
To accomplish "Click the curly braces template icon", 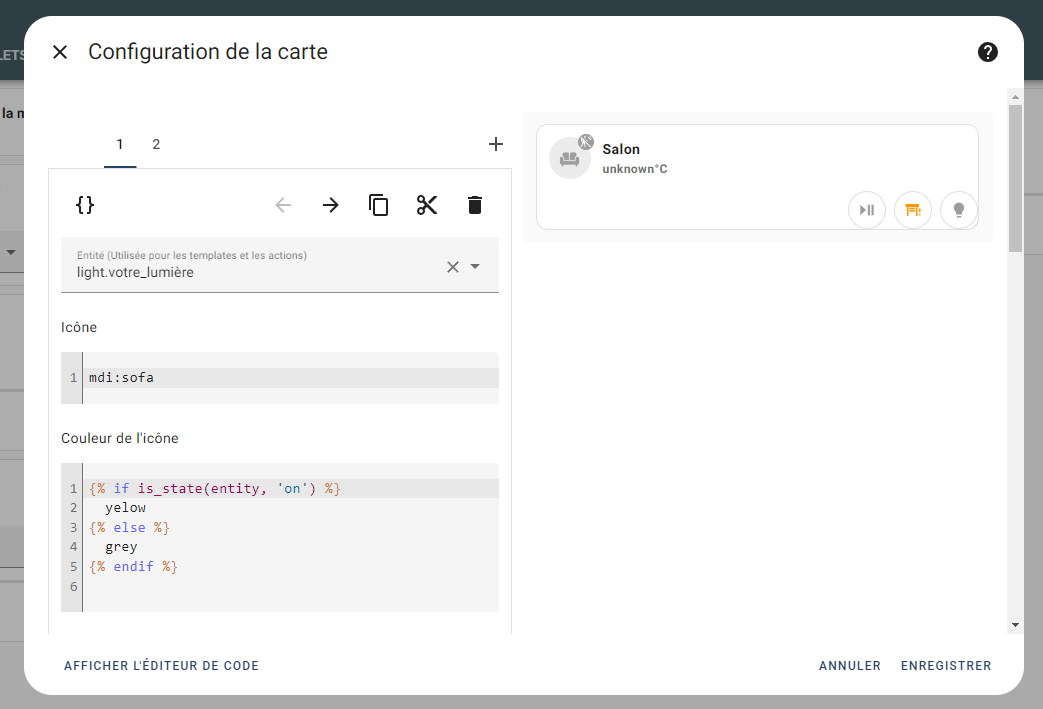I will click(85, 205).
